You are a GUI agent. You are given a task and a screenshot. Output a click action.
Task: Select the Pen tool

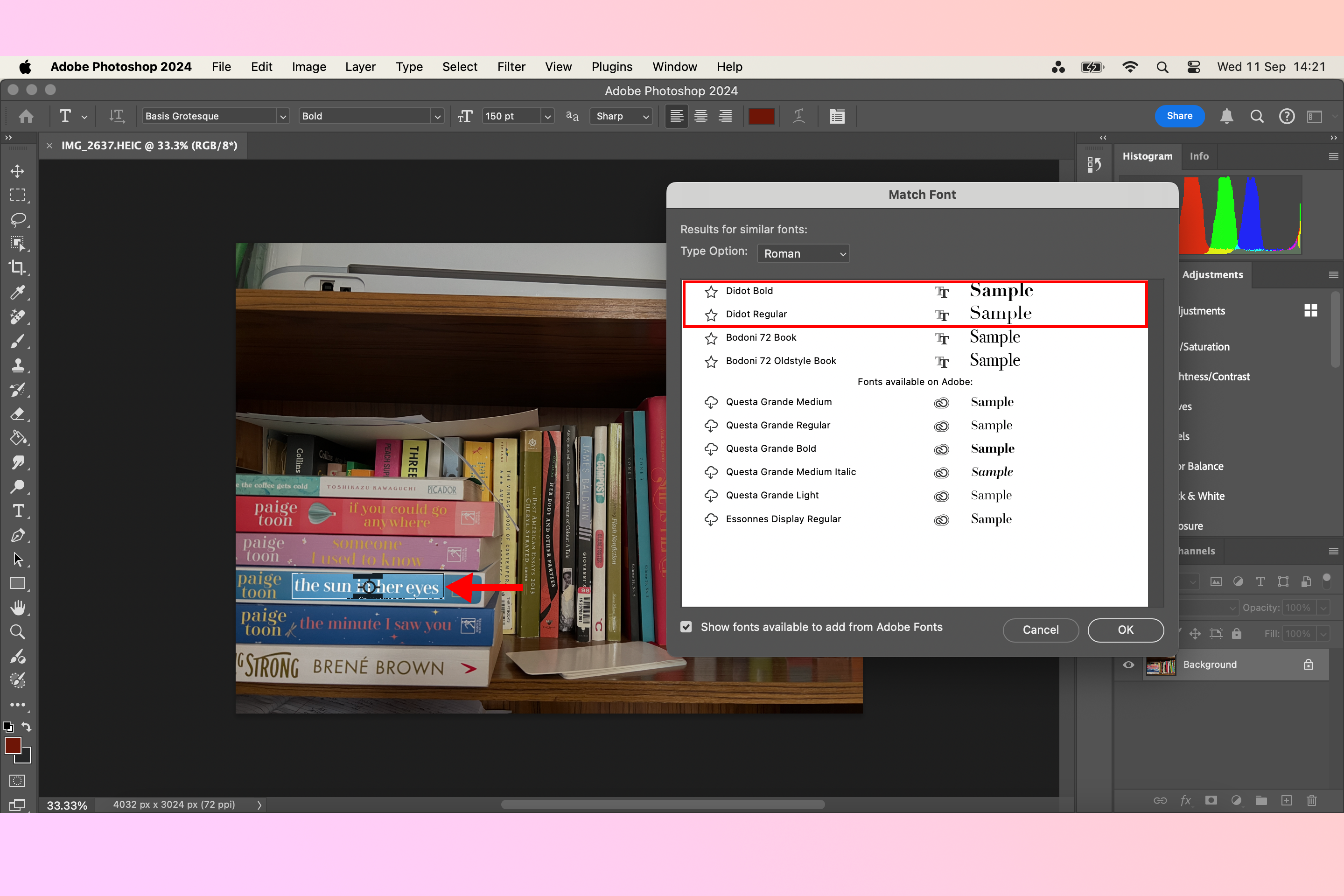pyautogui.click(x=17, y=535)
